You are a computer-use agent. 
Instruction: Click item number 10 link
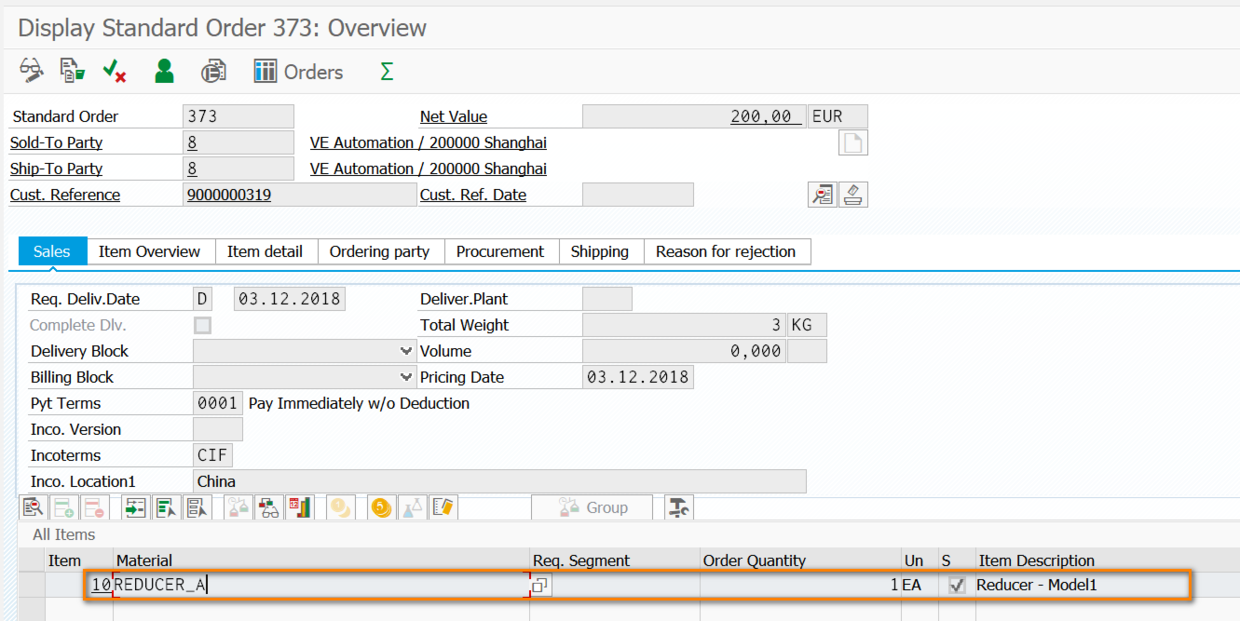(101, 585)
